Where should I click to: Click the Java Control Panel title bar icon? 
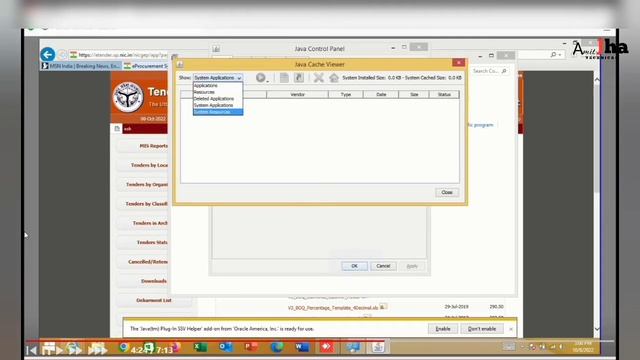(216, 49)
